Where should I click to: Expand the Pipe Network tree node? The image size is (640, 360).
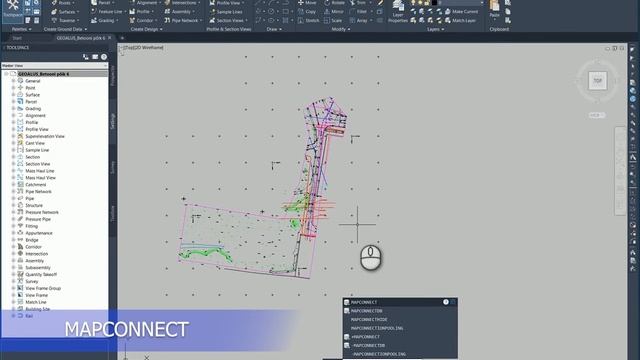click(13, 191)
